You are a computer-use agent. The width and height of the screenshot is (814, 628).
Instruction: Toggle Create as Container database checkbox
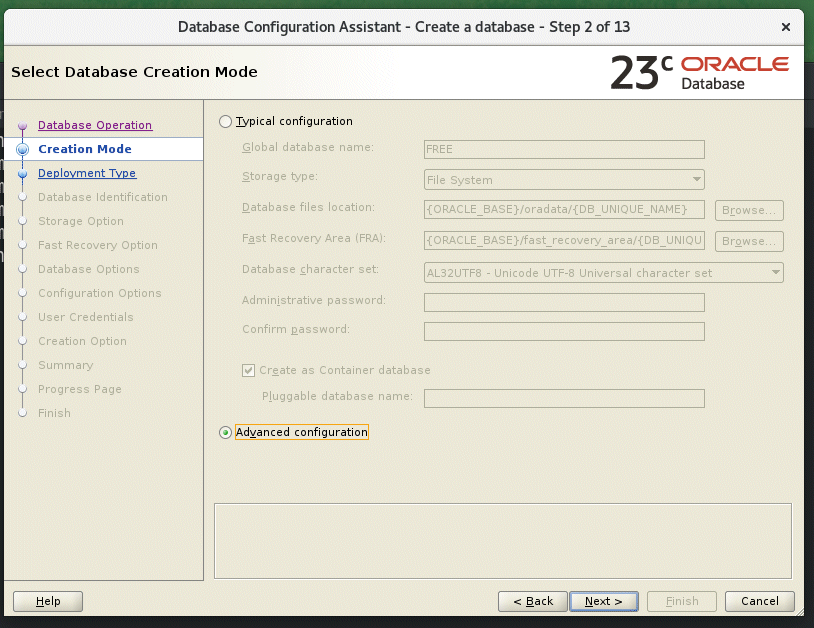click(249, 370)
